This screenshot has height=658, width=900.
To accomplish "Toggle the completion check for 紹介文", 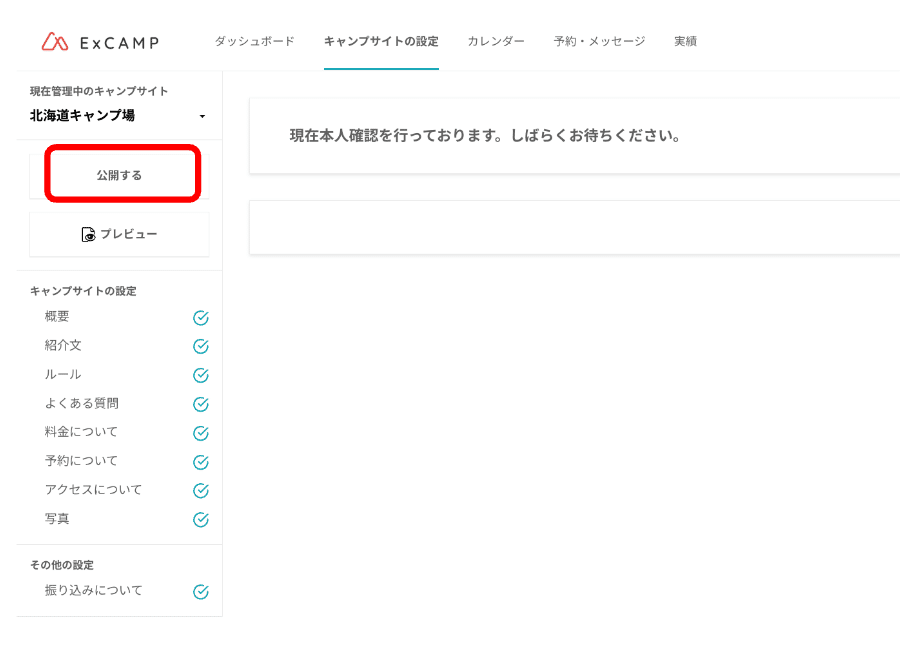I will tap(201, 346).
